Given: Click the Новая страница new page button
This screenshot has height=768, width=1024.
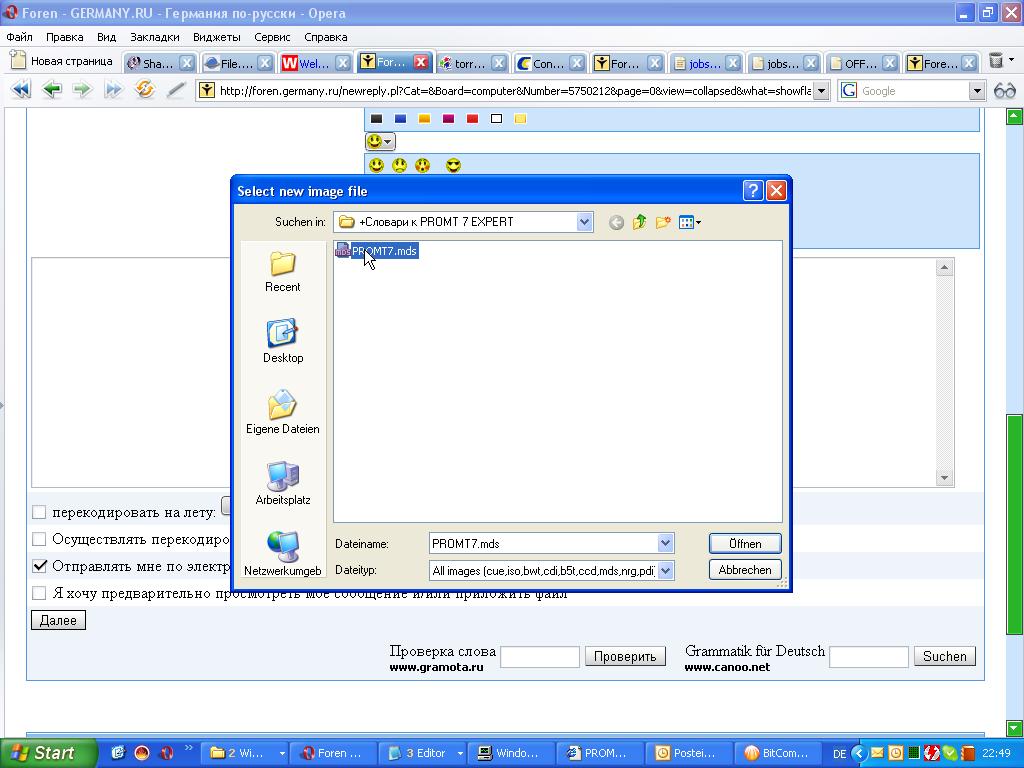Looking at the screenshot, I should coord(63,61).
